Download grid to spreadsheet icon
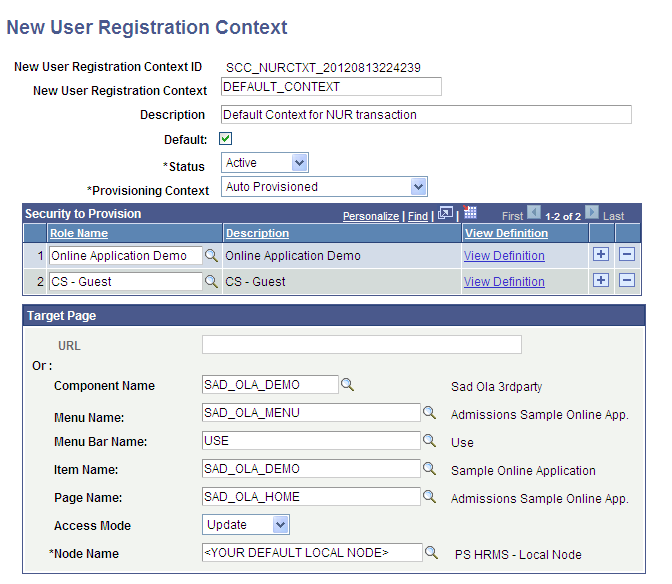 (x=471, y=214)
